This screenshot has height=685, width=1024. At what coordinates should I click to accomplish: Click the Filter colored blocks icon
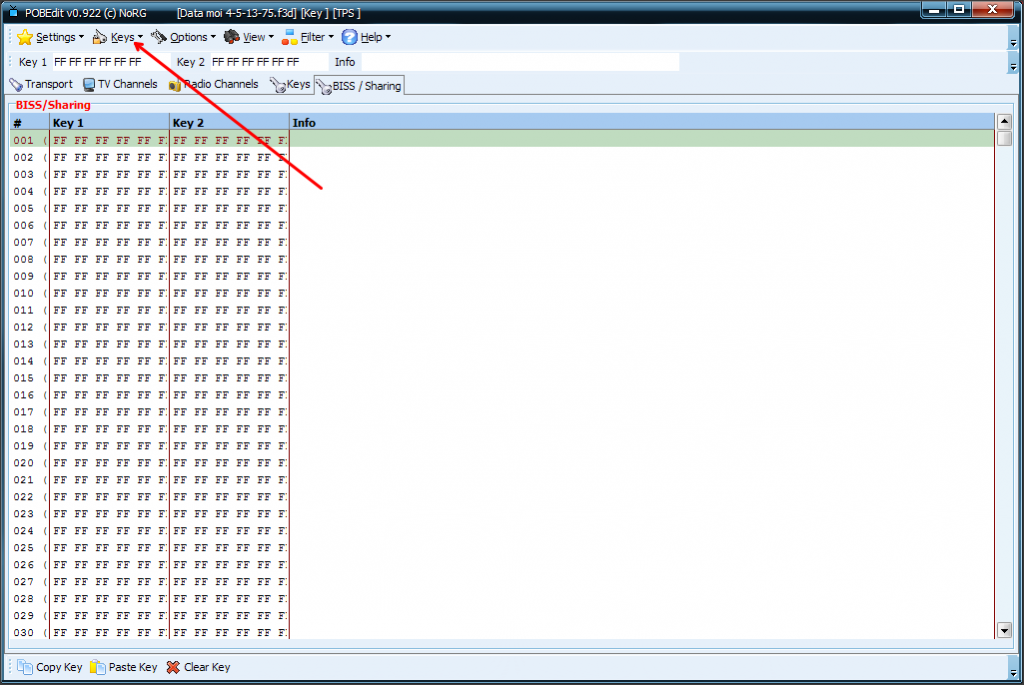pos(289,37)
